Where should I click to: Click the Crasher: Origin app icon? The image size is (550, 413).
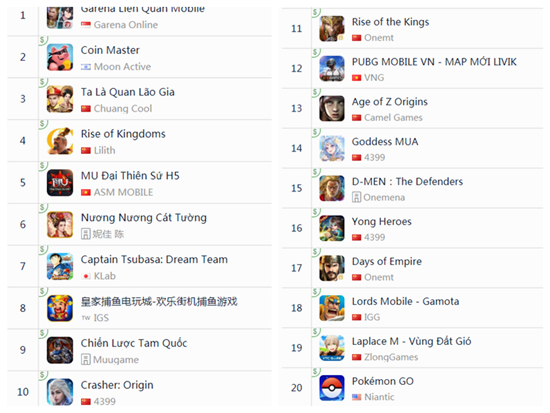click(x=60, y=392)
